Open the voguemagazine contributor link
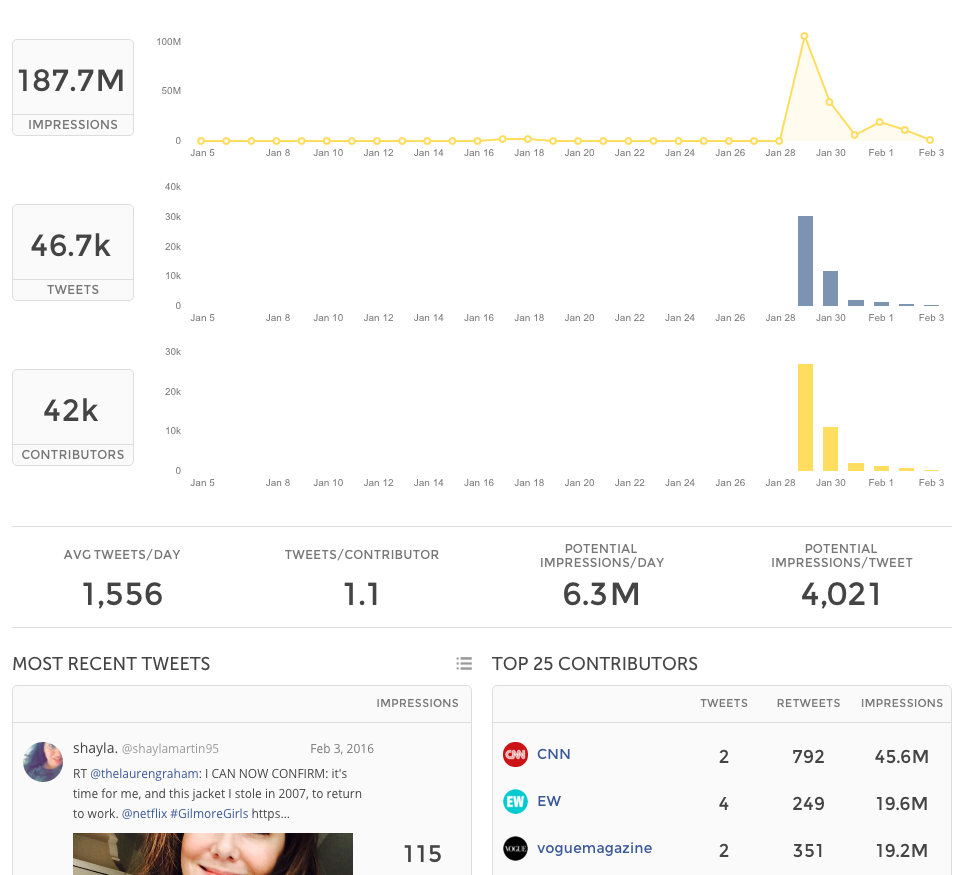 594,848
